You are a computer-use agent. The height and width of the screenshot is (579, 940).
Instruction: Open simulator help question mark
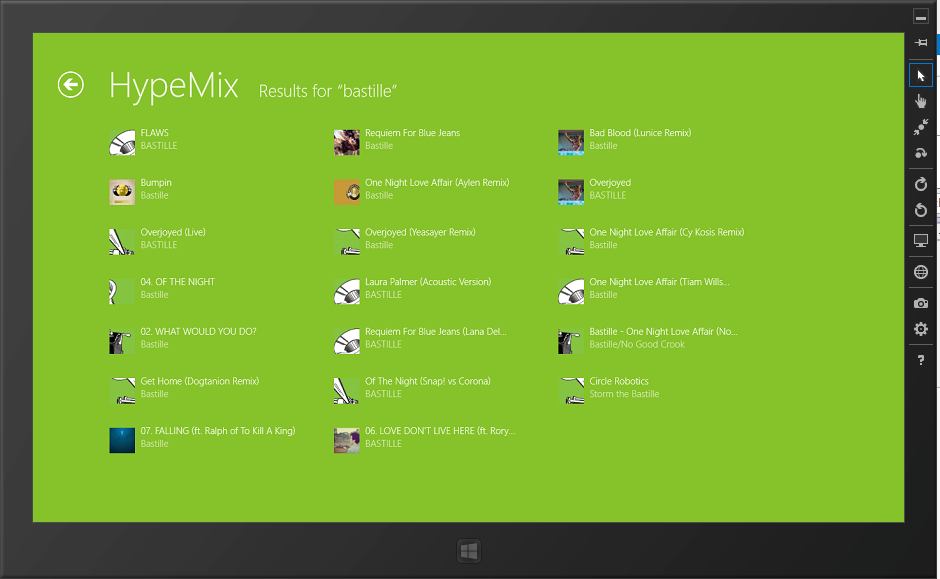click(x=921, y=360)
